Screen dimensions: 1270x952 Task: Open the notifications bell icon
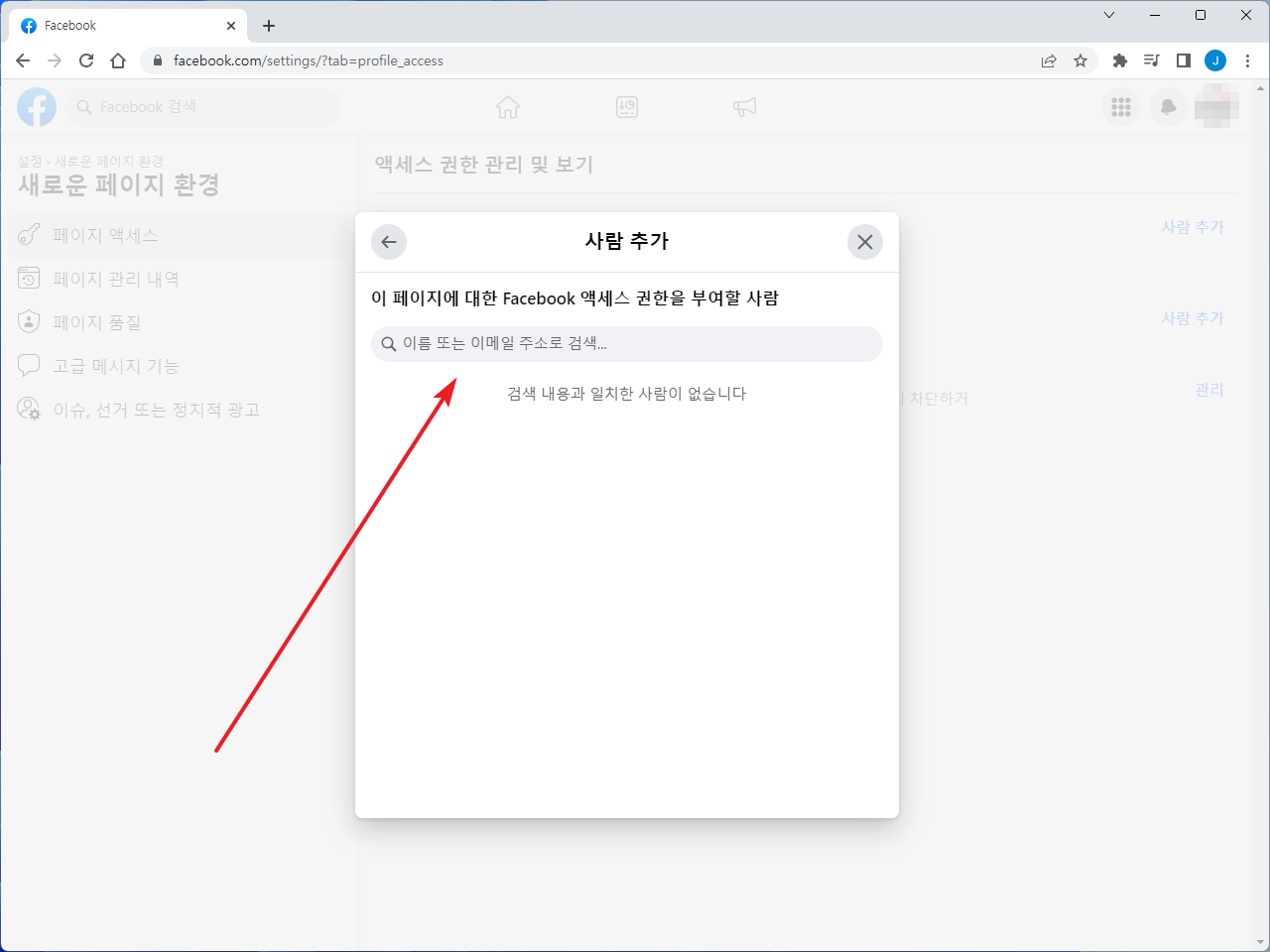(1169, 107)
